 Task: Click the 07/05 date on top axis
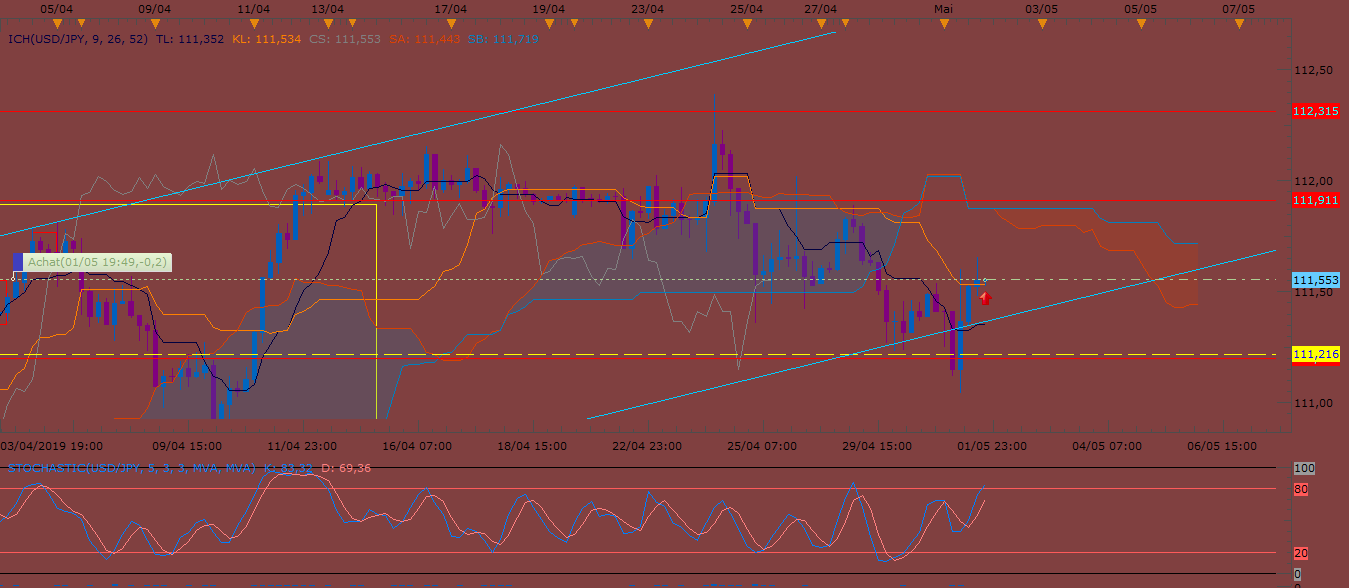[1238, 8]
